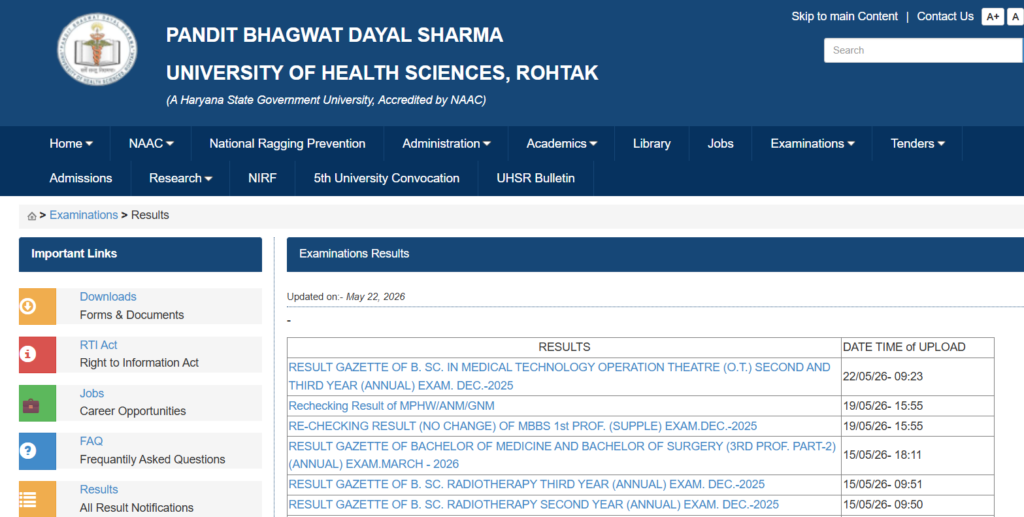Click the university emblem logo
This screenshot has width=1024, height=517.
97,50
